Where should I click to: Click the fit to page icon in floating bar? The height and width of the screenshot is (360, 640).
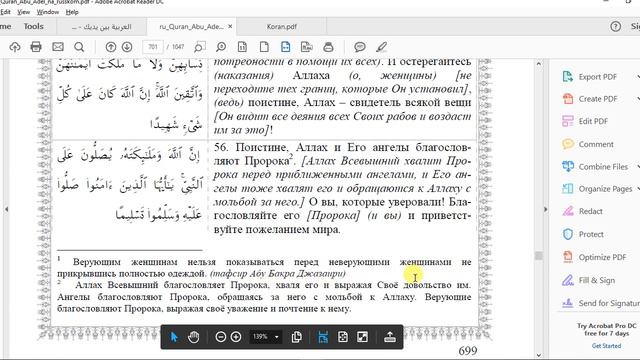click(343, 337)
